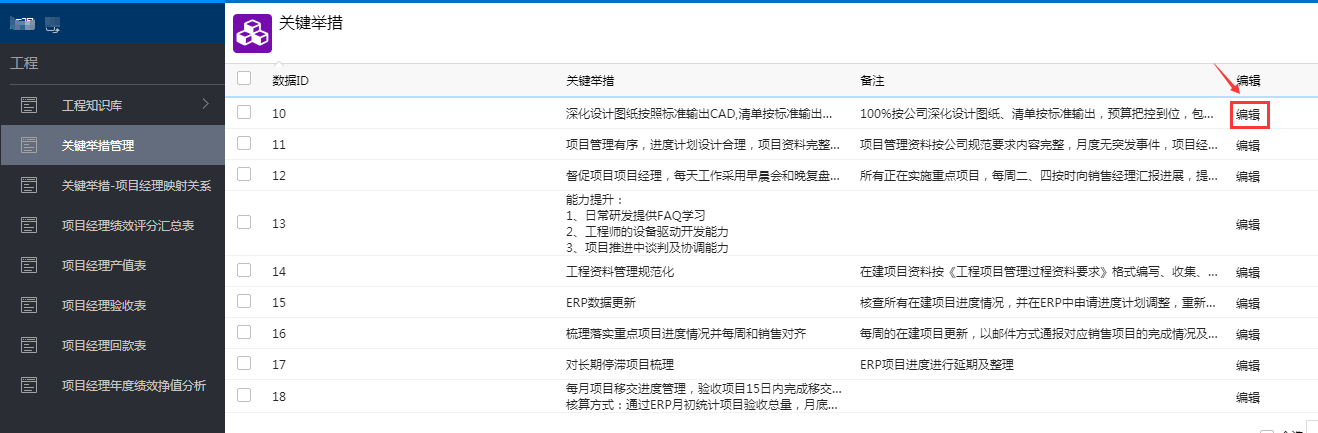Click the icon beside 项目经理产值表
Viewport: 1318px width, 433px height.
pos(29,265)
